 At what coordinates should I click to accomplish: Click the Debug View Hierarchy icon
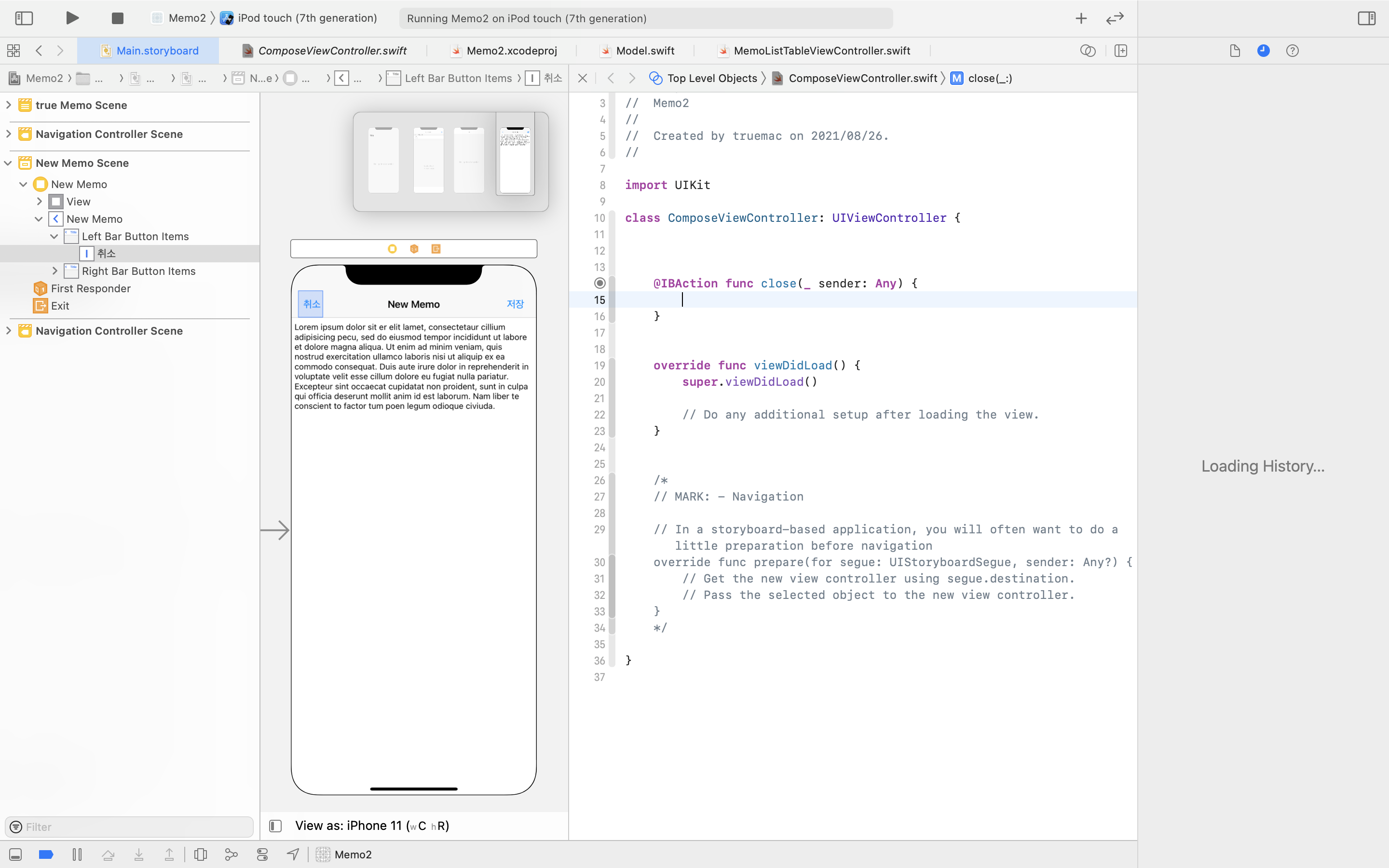click(x=200, y=854)
